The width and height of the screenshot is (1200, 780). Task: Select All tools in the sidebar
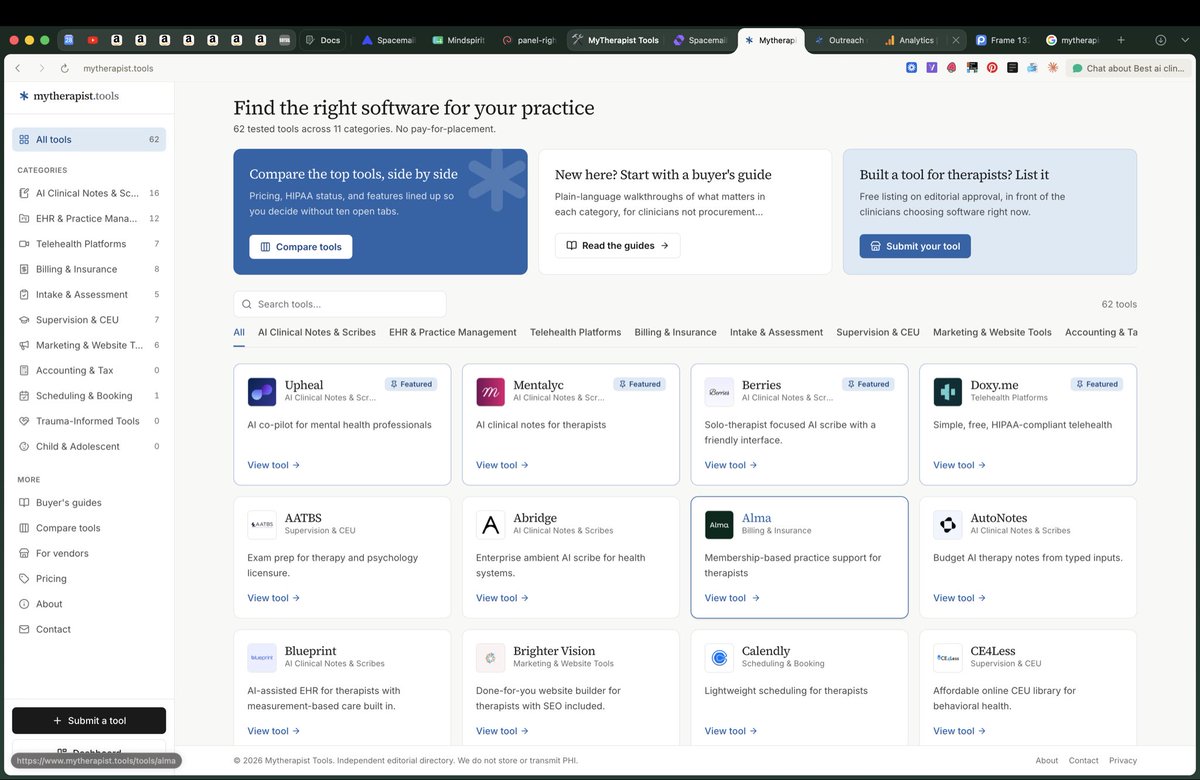(89, 140)
